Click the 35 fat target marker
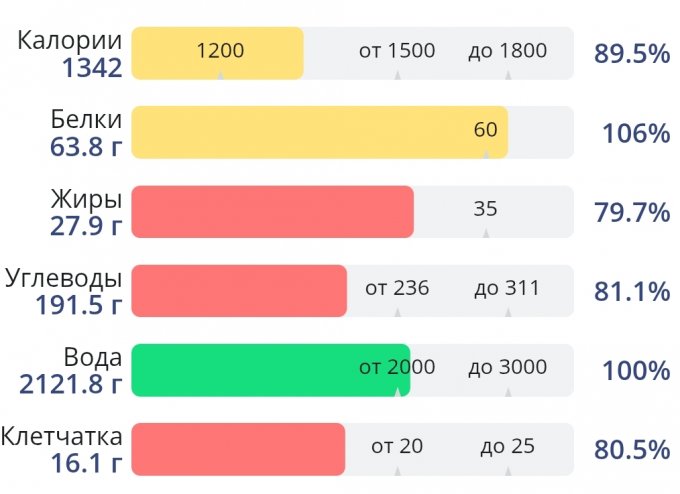This screenshot has height=494, width=680. coord(485,209)
